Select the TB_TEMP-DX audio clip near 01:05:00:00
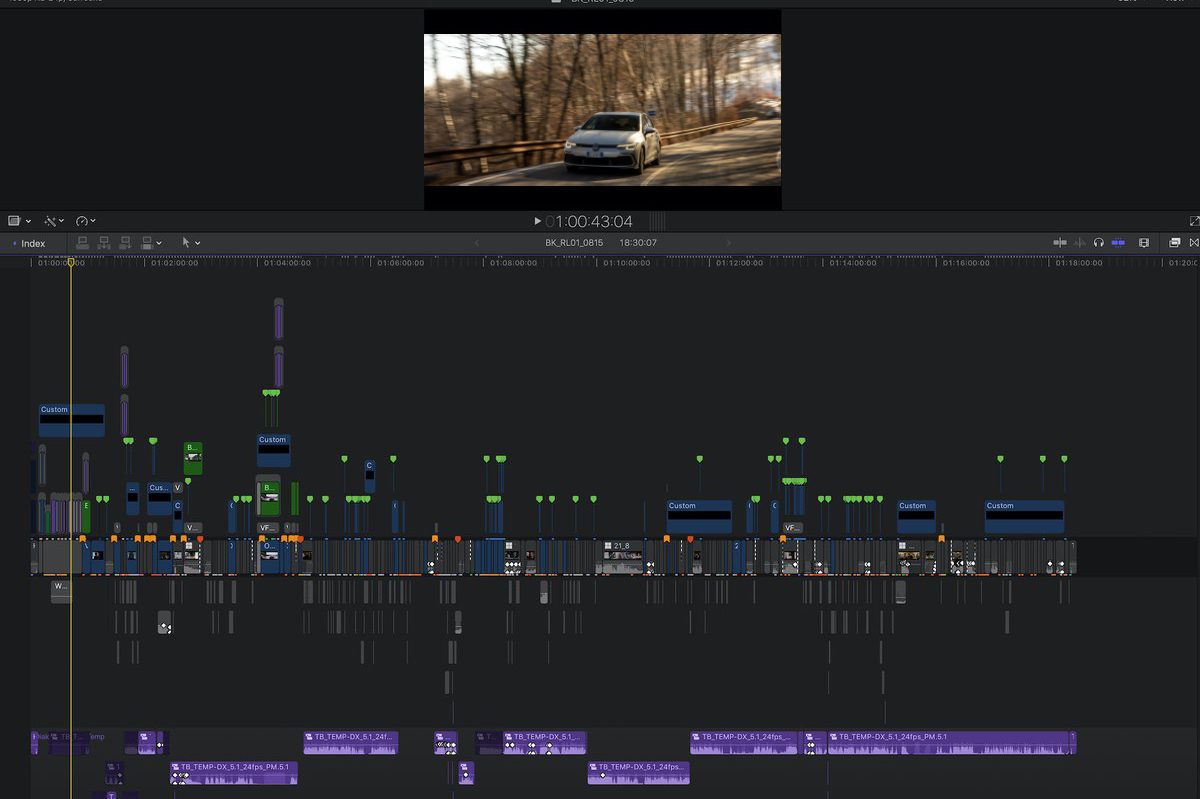 click(351, 743)
